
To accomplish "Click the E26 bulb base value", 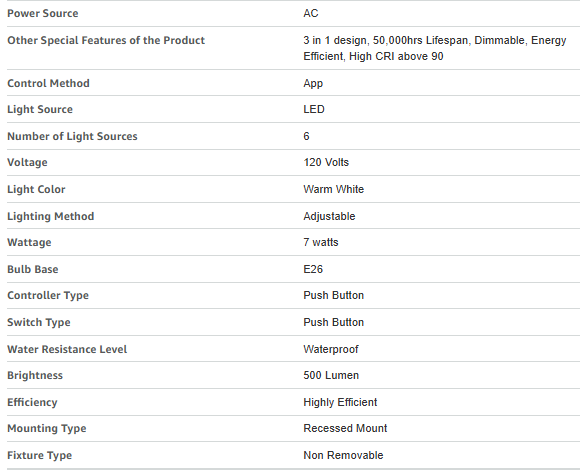I will pyautogui.click(x=313, y=269).
